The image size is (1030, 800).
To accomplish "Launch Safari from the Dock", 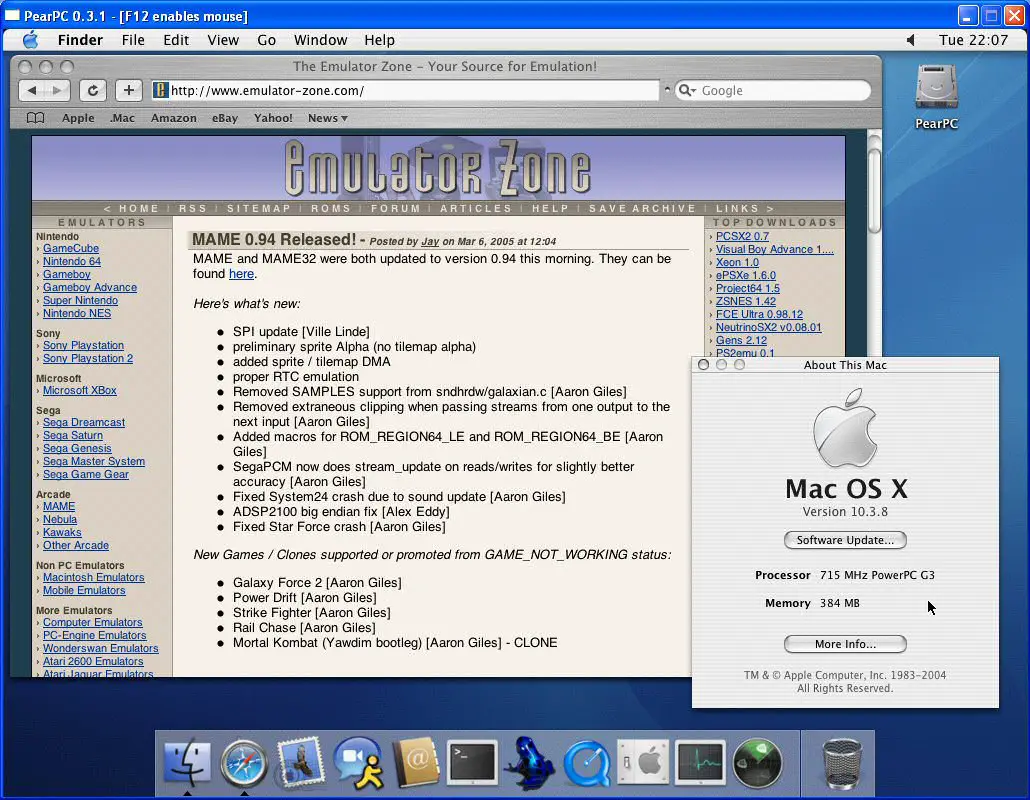I will 244,763.
